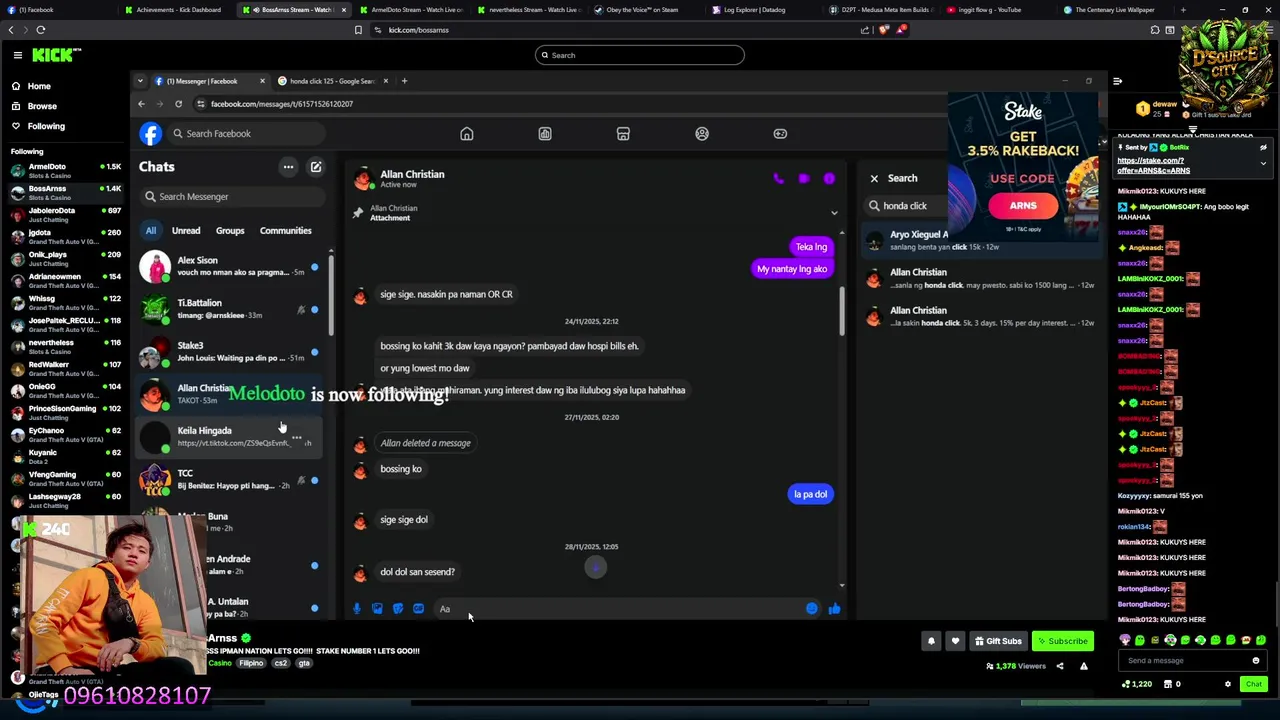Open the Facebook dashboard chart icon
This screenshot has width=1280, height=720.
pos(545,133)
